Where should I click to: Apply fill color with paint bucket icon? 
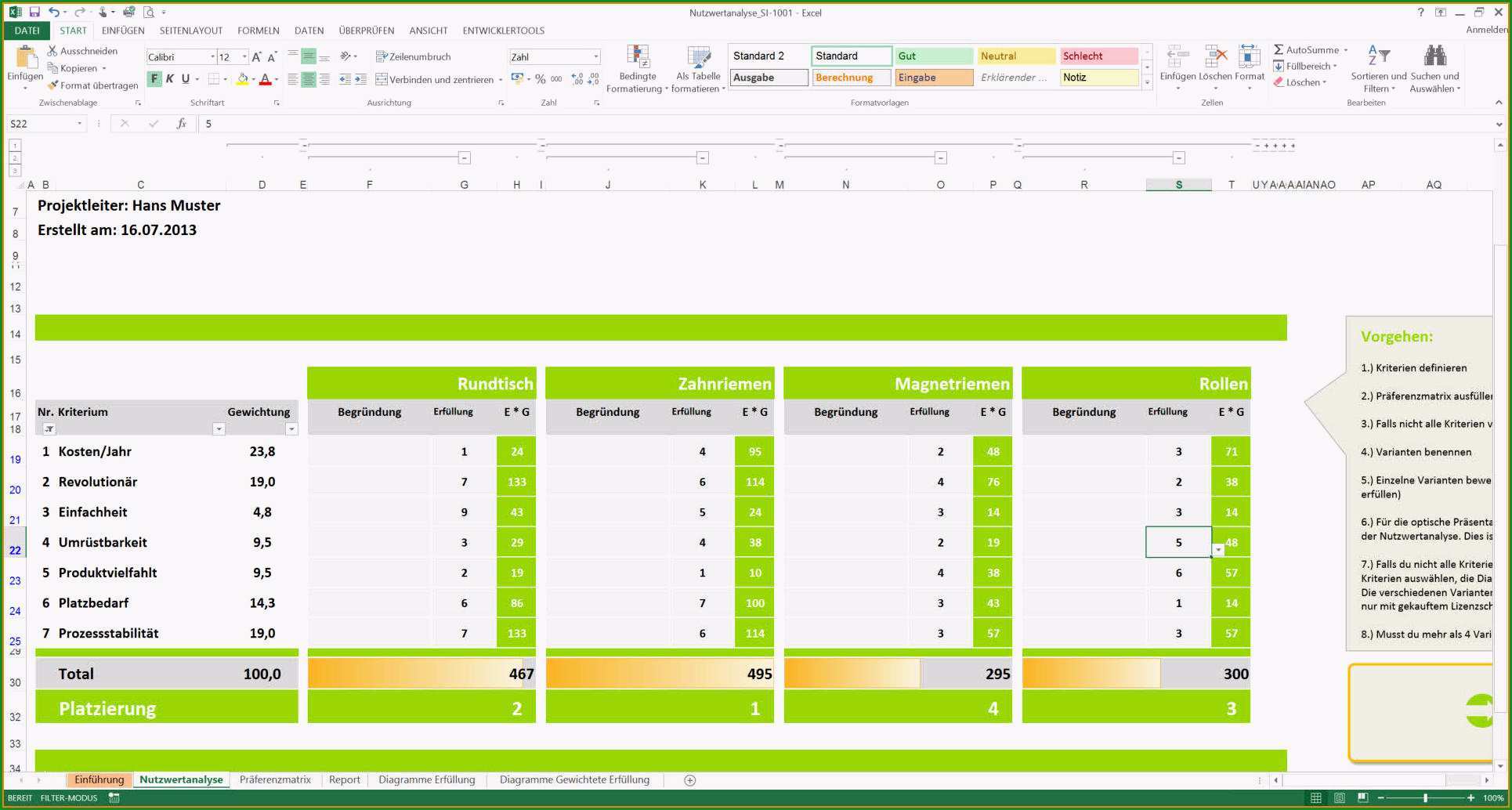pos(242,79)
